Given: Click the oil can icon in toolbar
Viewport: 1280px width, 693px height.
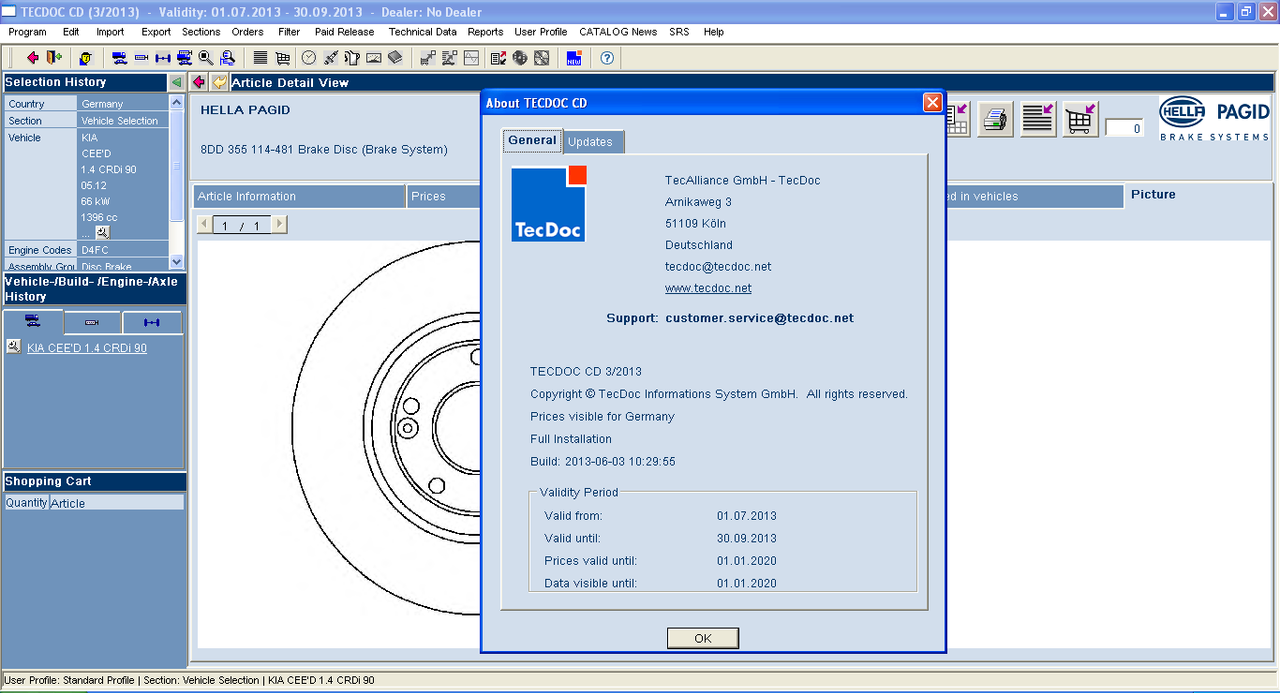Looking at the screenshot, I should click(352, 57).
